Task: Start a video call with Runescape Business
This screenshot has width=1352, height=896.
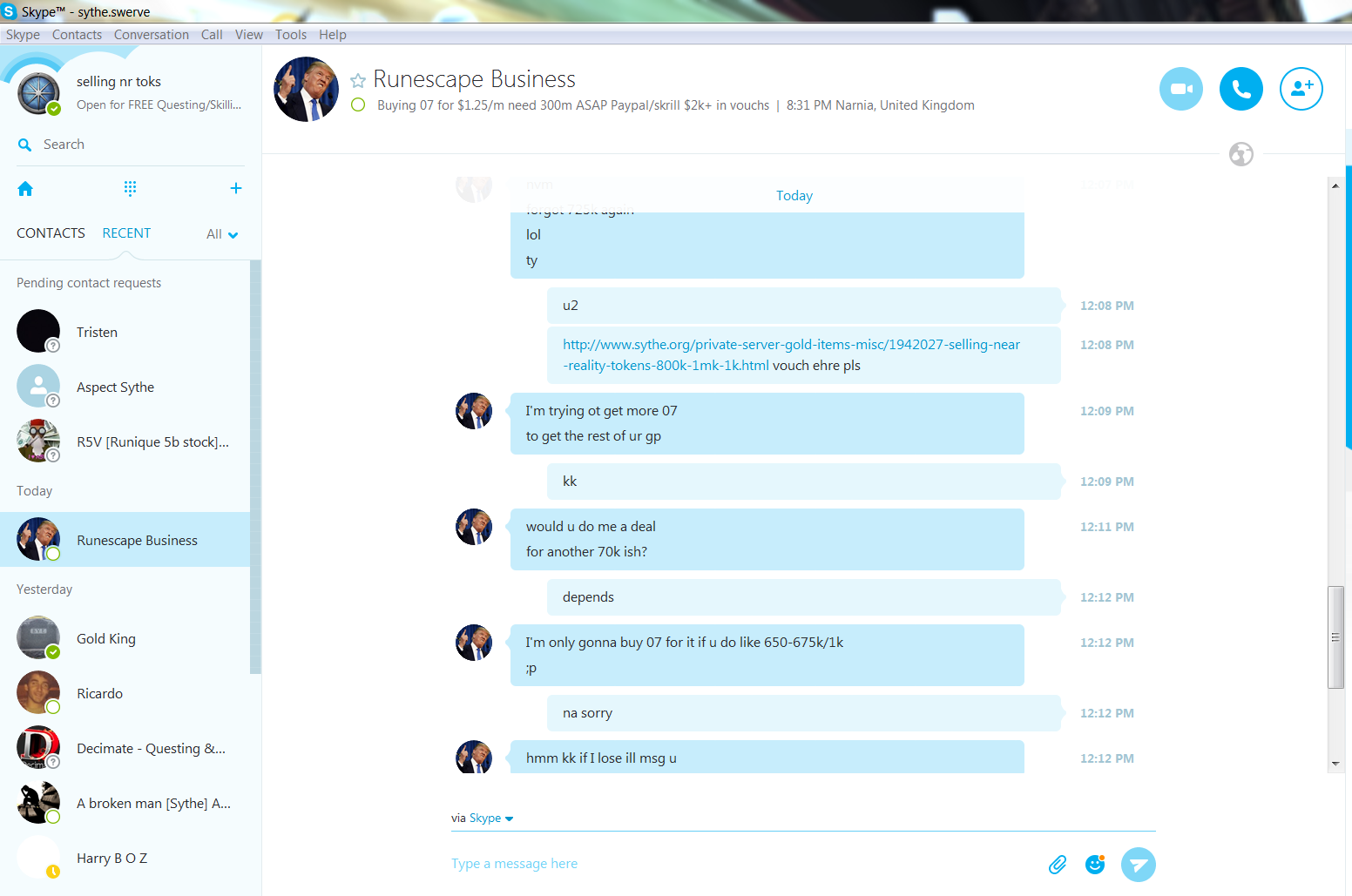Action: click(x=1181, y=89)
